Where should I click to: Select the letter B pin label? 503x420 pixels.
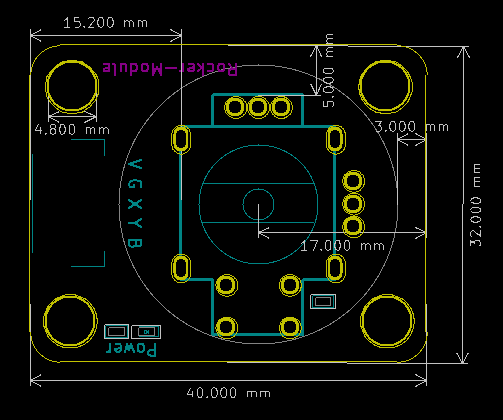tap(135, 243)
